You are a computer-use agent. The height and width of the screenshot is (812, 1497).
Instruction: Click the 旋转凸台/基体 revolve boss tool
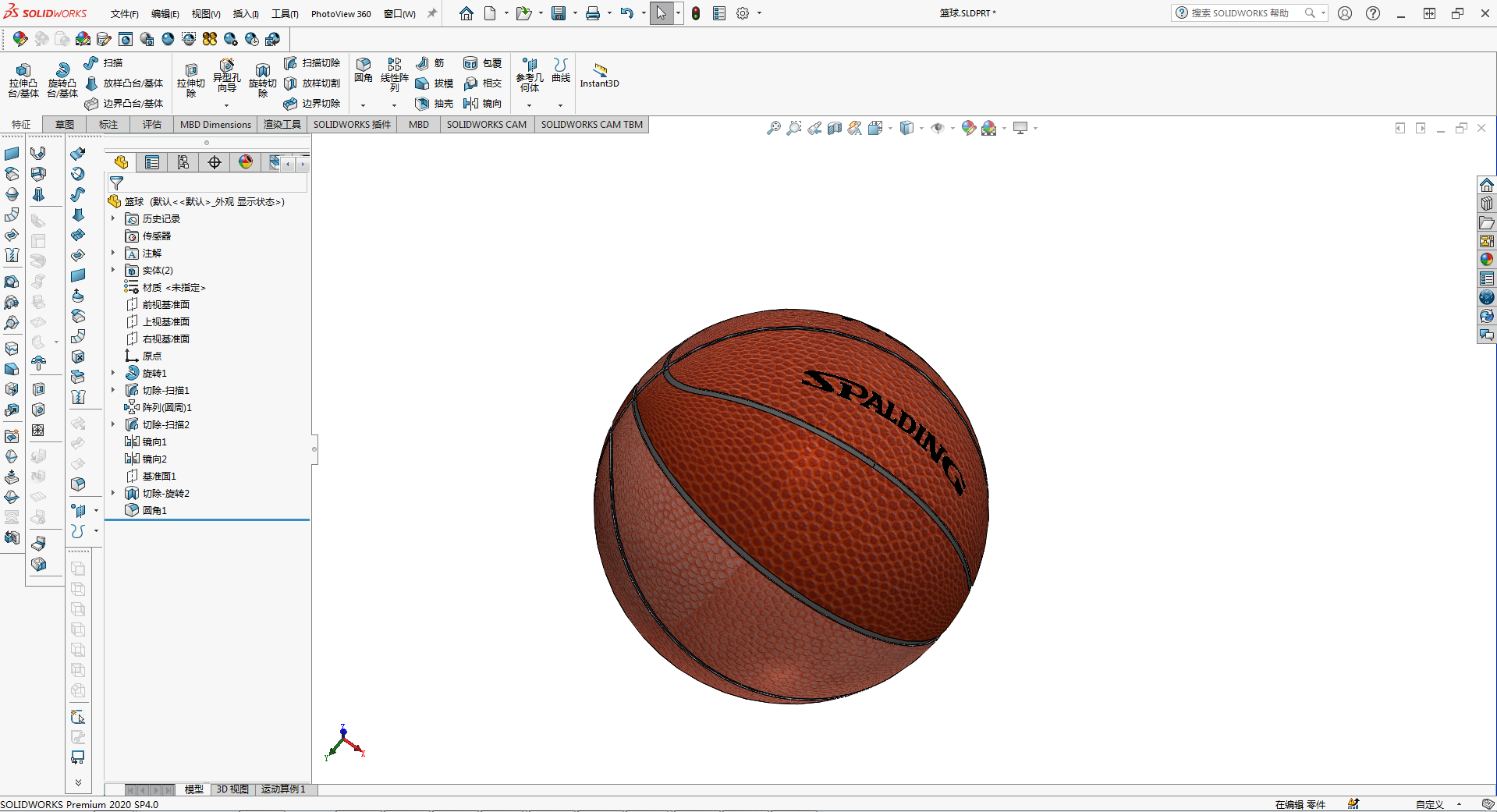(x=62, y=80)
